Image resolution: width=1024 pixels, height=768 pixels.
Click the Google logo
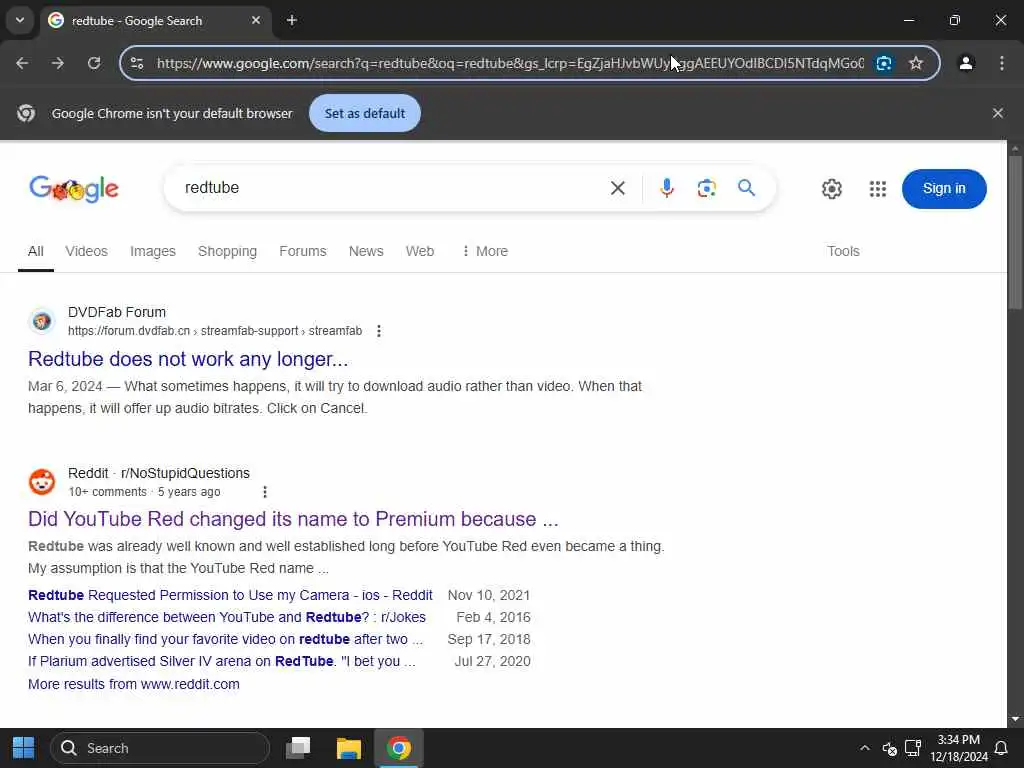click(x=74, y=189)
